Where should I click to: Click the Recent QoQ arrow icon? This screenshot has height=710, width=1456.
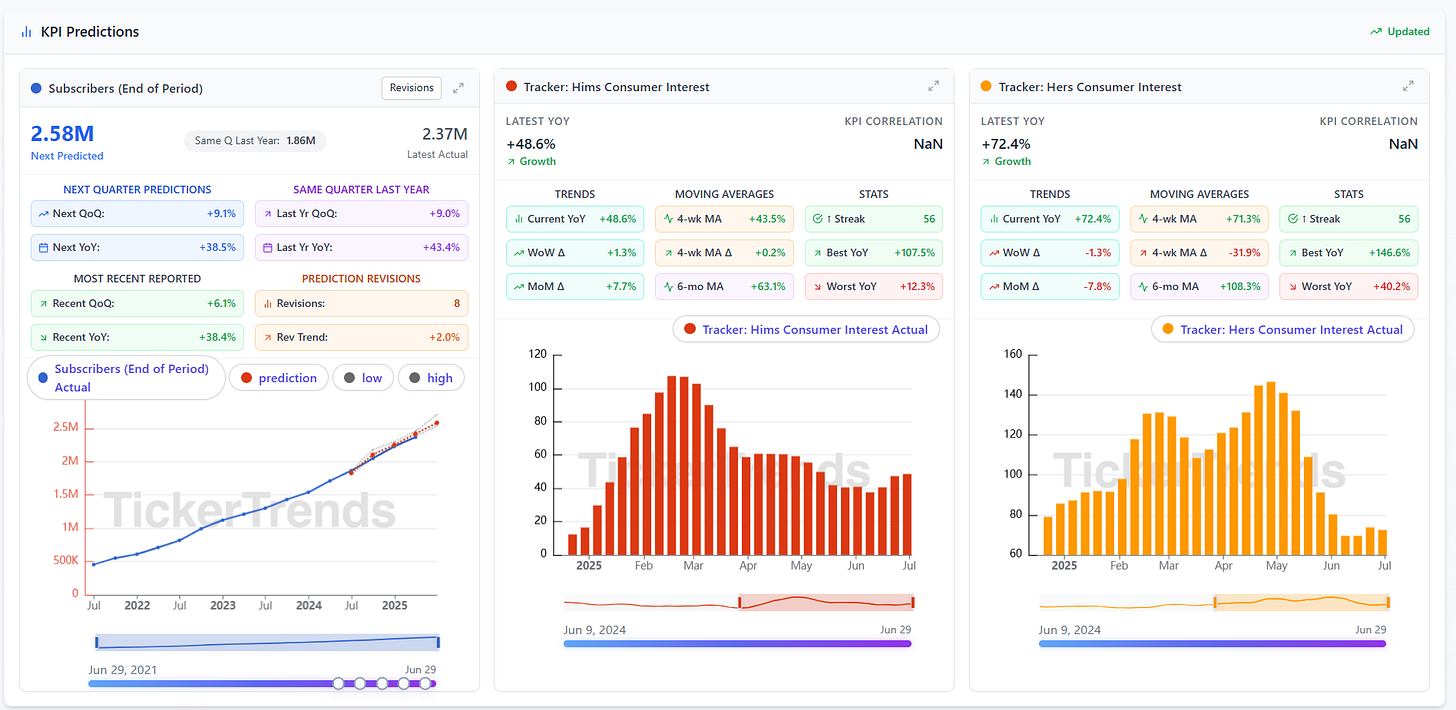coord(44,303)
